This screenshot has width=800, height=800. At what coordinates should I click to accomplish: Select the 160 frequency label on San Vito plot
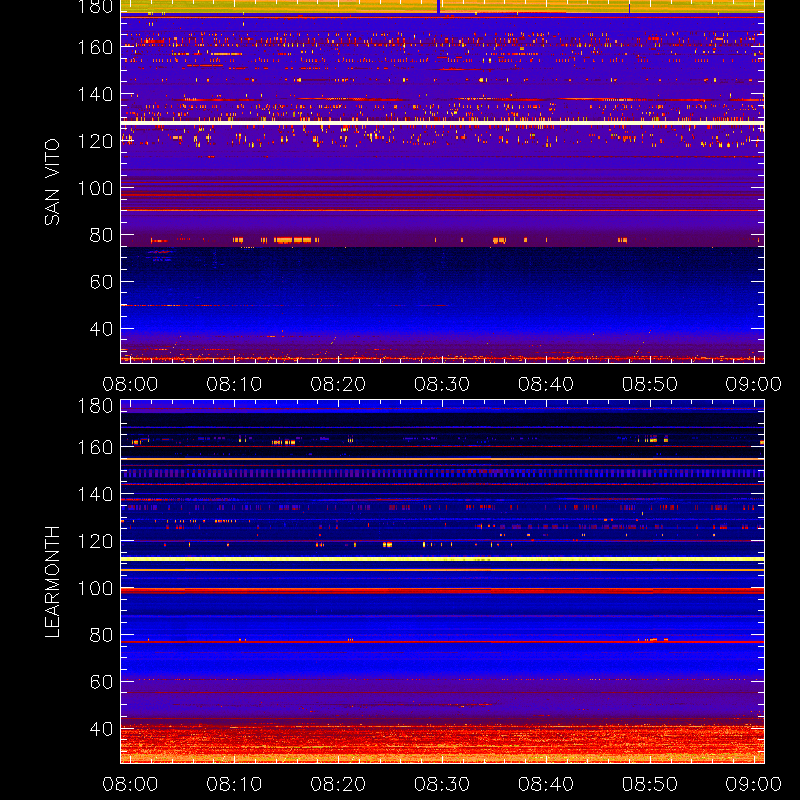[95, 47]
